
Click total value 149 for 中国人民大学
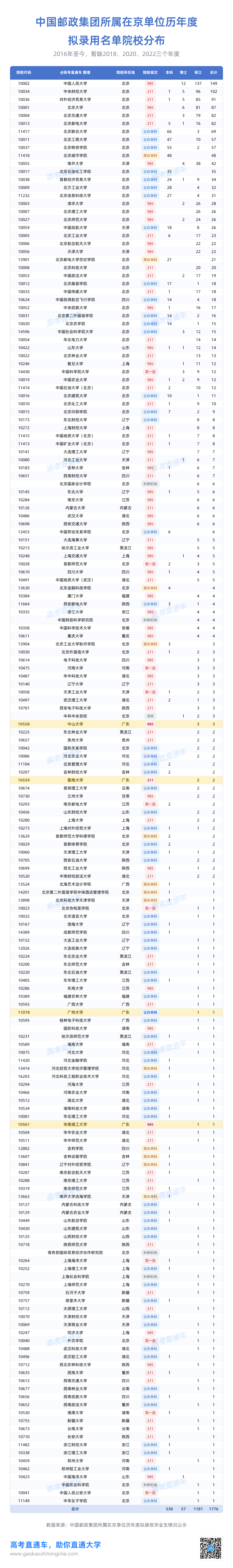(214, 83)
